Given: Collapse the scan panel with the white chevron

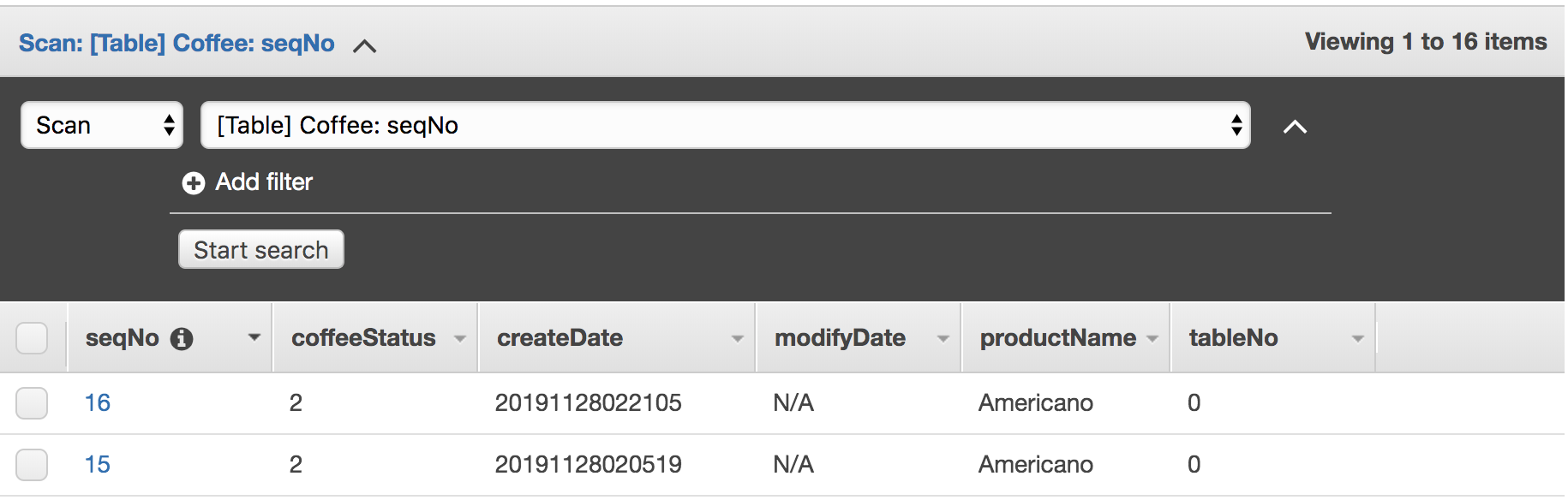Looking at the screenshot, I should point(1295,128).
